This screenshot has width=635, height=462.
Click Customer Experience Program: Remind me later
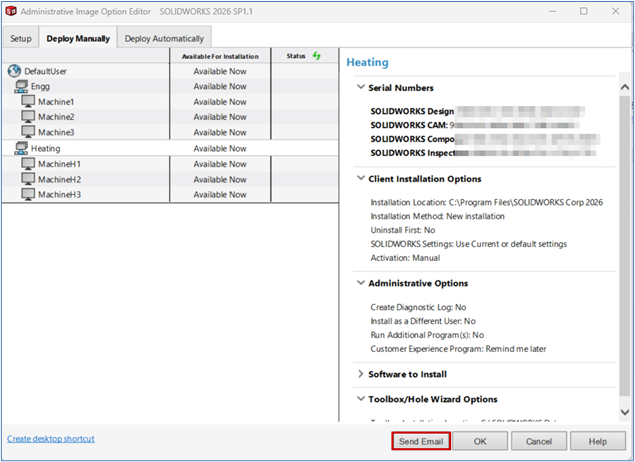[x=458, y=349]
